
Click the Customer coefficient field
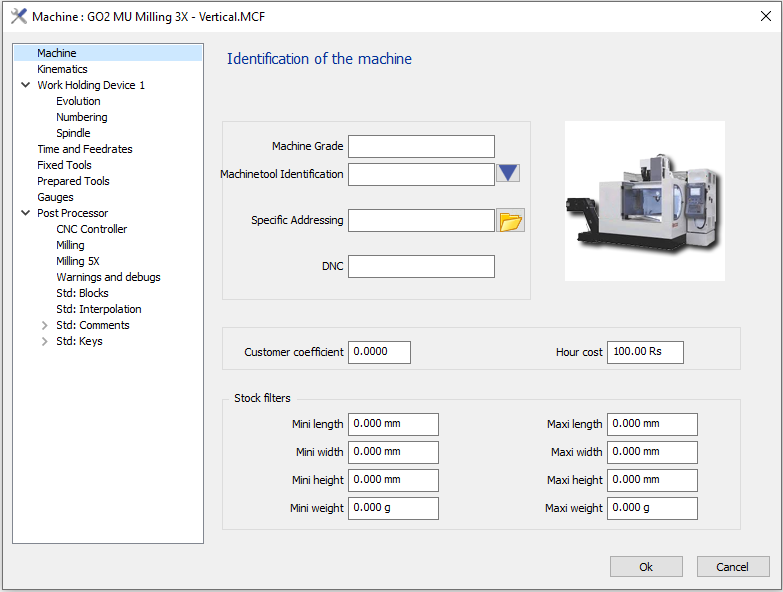tap(379, 352)
